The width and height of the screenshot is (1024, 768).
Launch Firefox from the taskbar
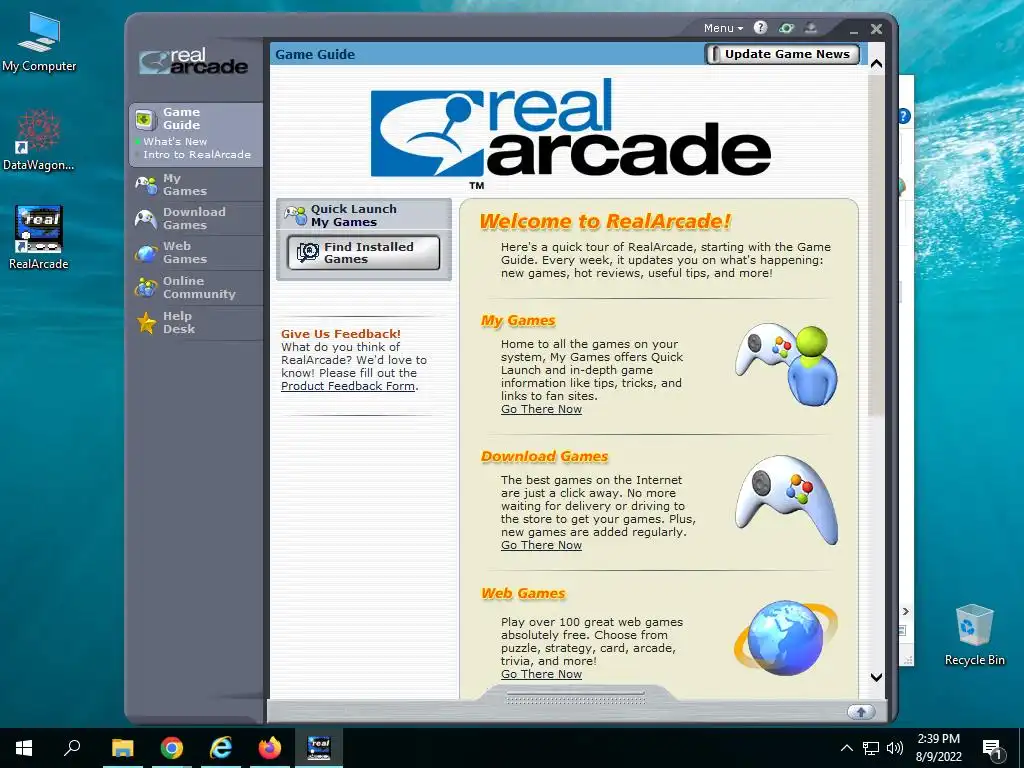pos(270,748)
